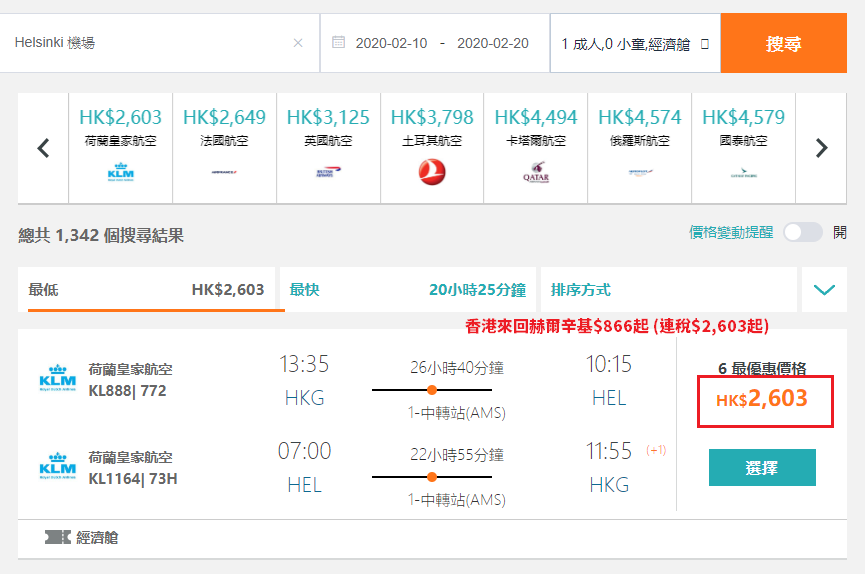Click the orange 搜尋 search button
The height and width of the screenshot is (574, 865).
pos(783,43)
